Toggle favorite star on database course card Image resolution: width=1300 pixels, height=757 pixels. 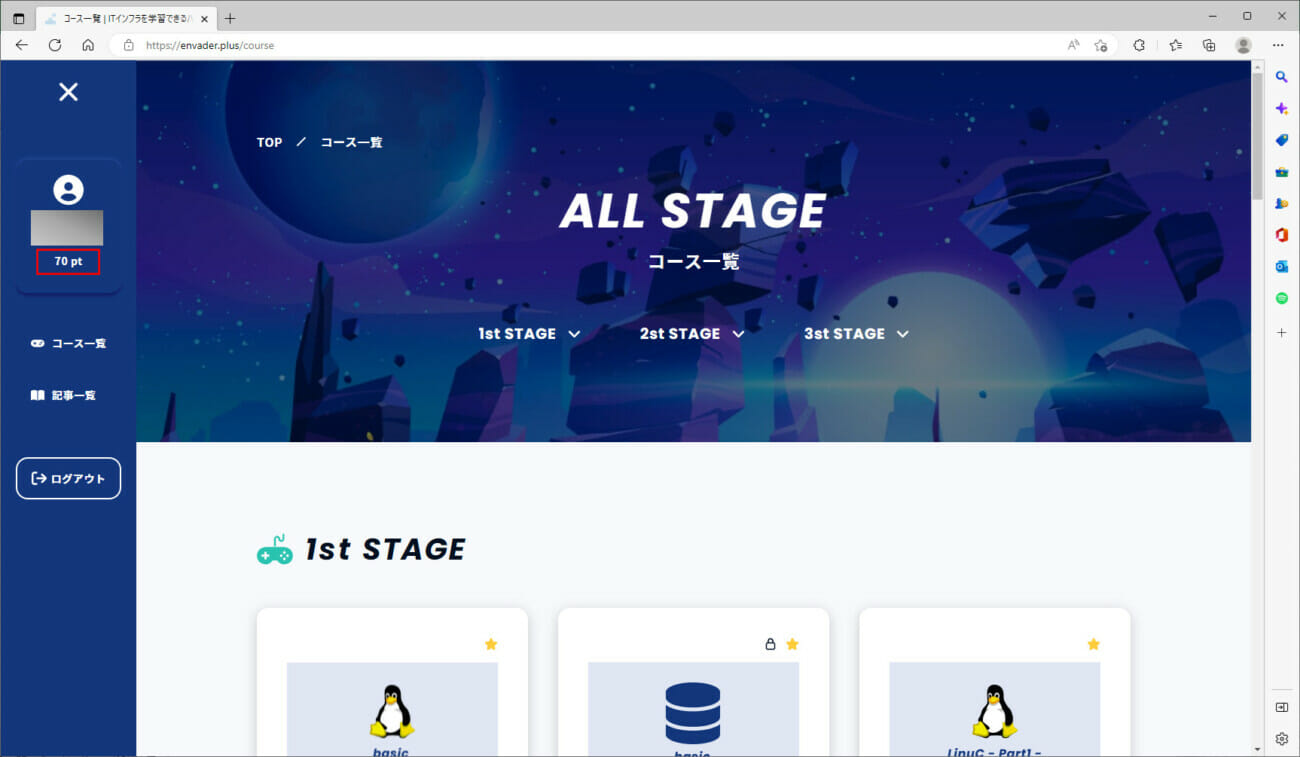[x=792, y=644]
